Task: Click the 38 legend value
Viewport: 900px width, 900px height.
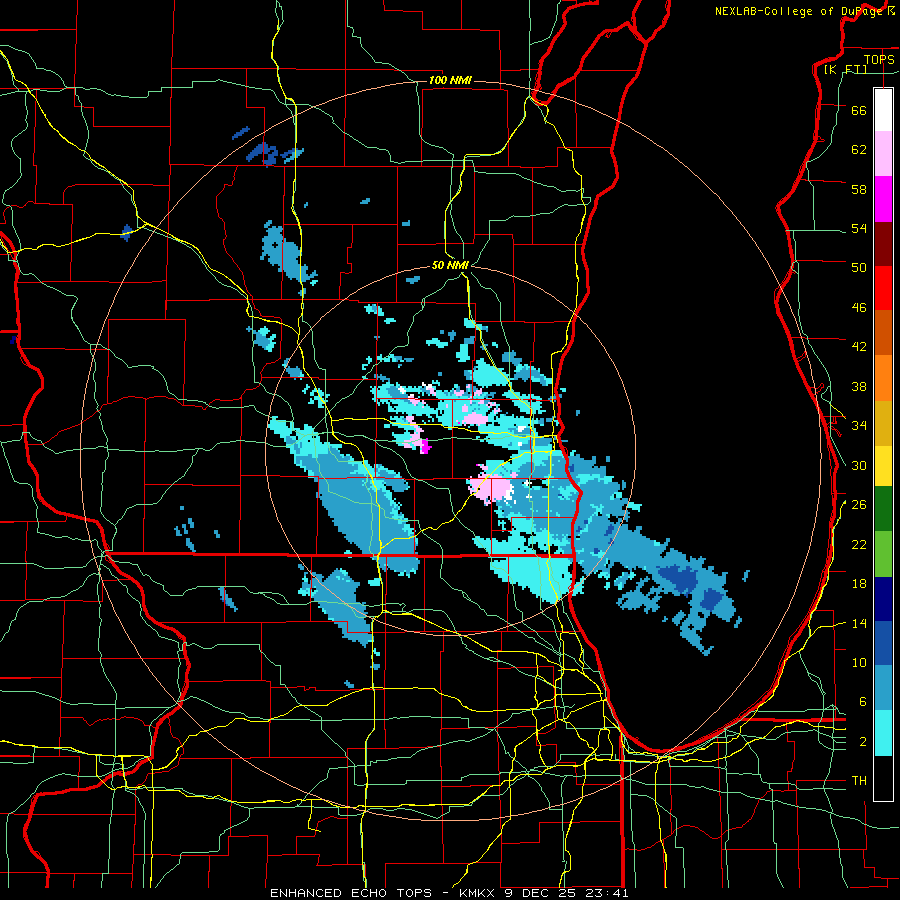Action: click(859, 386)
